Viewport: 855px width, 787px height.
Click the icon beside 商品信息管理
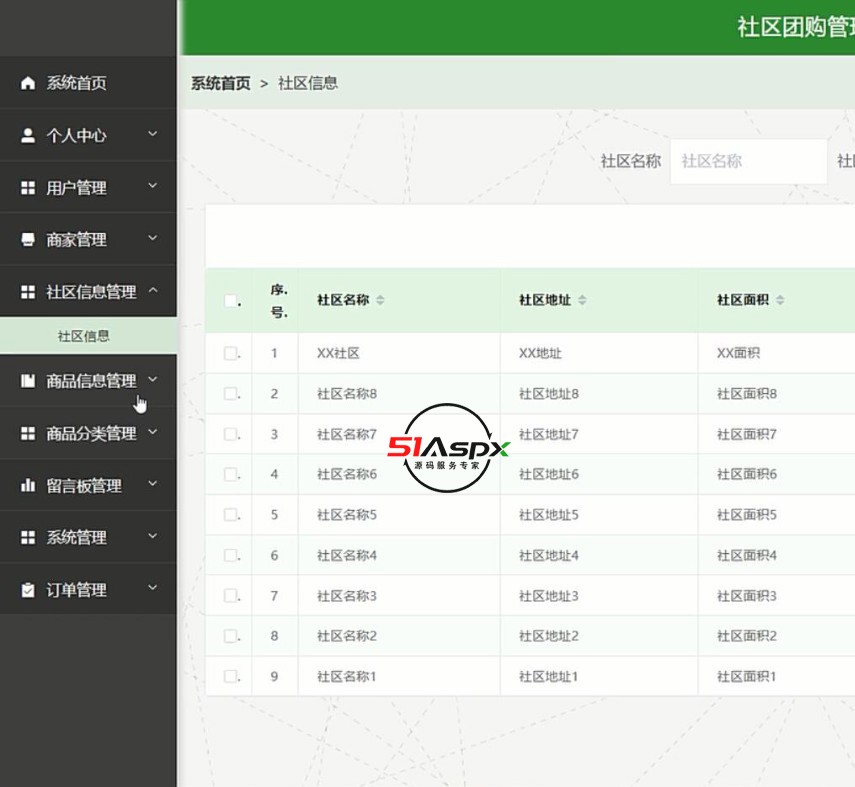tap(28, 381)
